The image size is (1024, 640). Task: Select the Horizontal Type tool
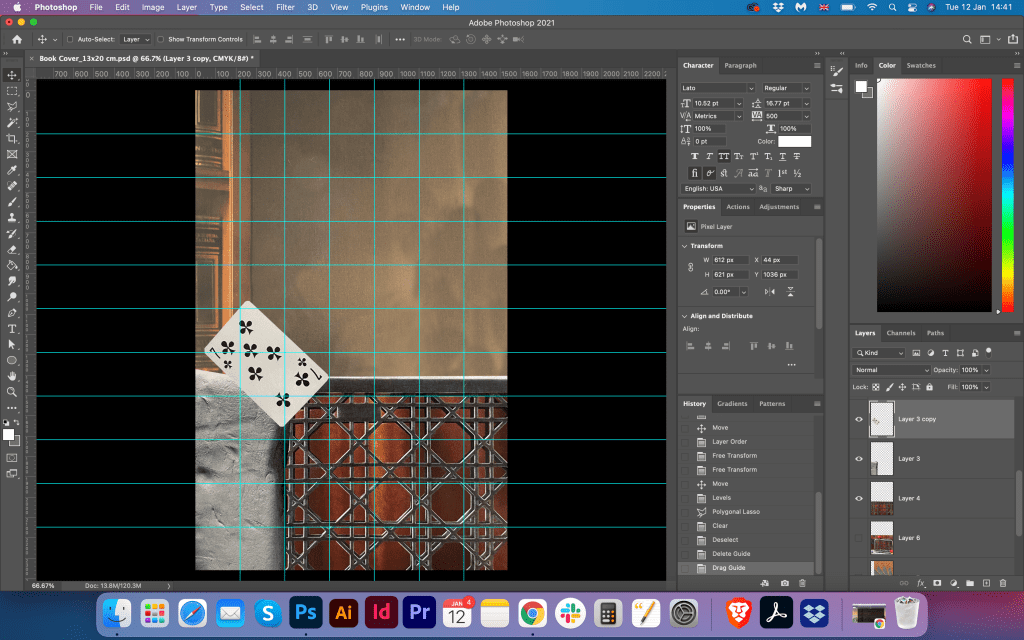12,328
